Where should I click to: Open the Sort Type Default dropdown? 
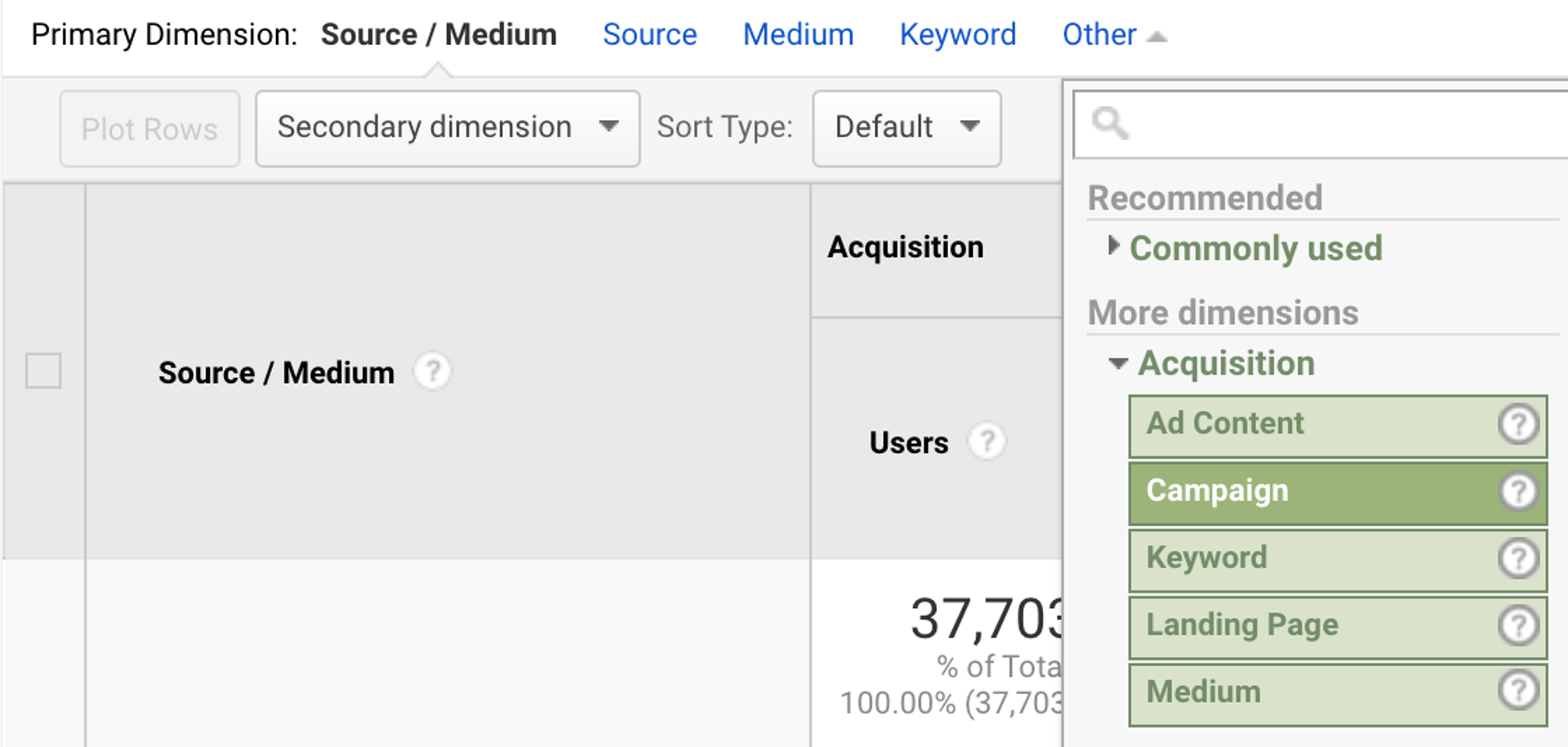coord(905,127)
